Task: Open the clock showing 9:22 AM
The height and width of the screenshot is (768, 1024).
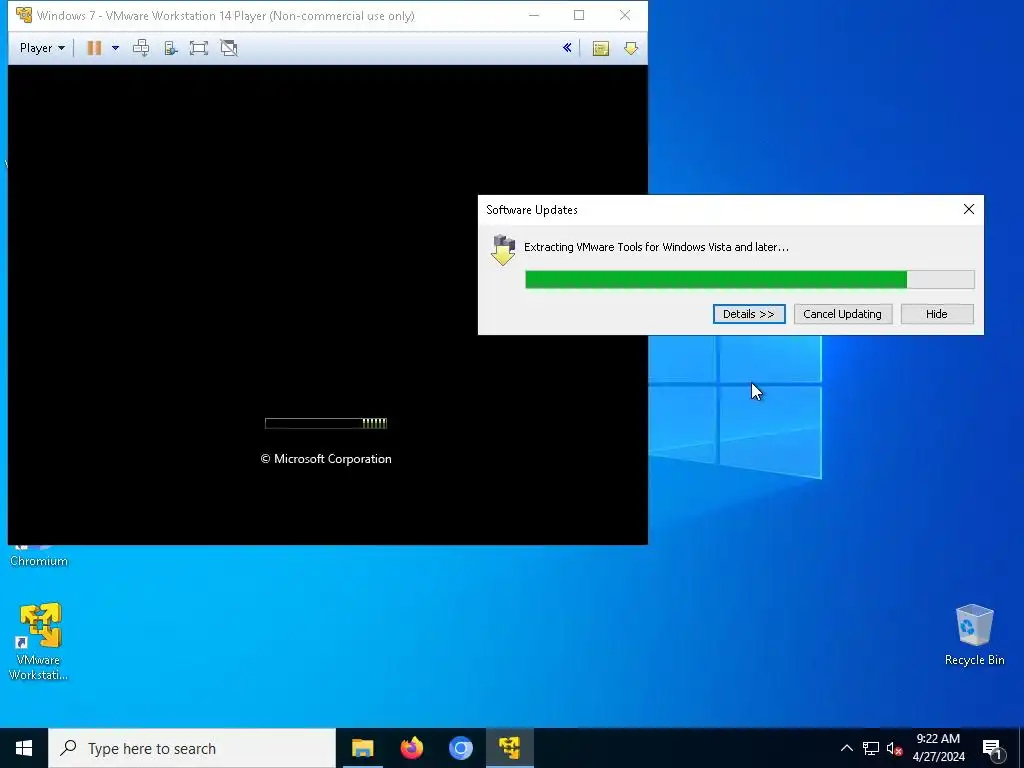Action: pyautogui.click(x=938, y=748)
